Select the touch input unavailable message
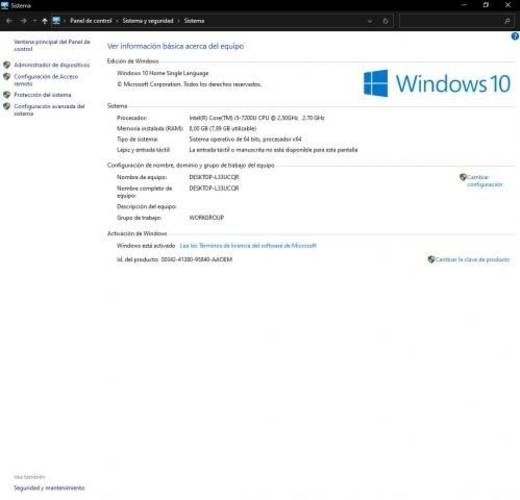 pyautogui.click(x=273, y=150)
